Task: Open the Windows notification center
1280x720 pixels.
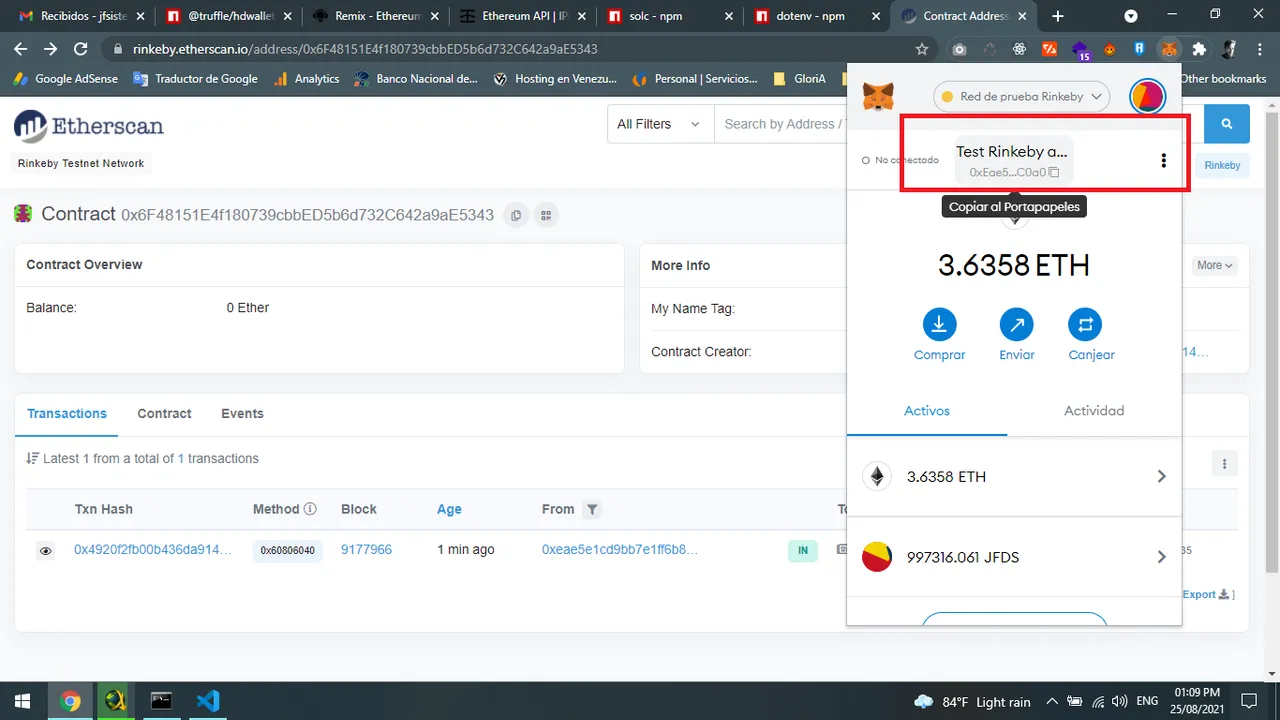Action: 1250,701
